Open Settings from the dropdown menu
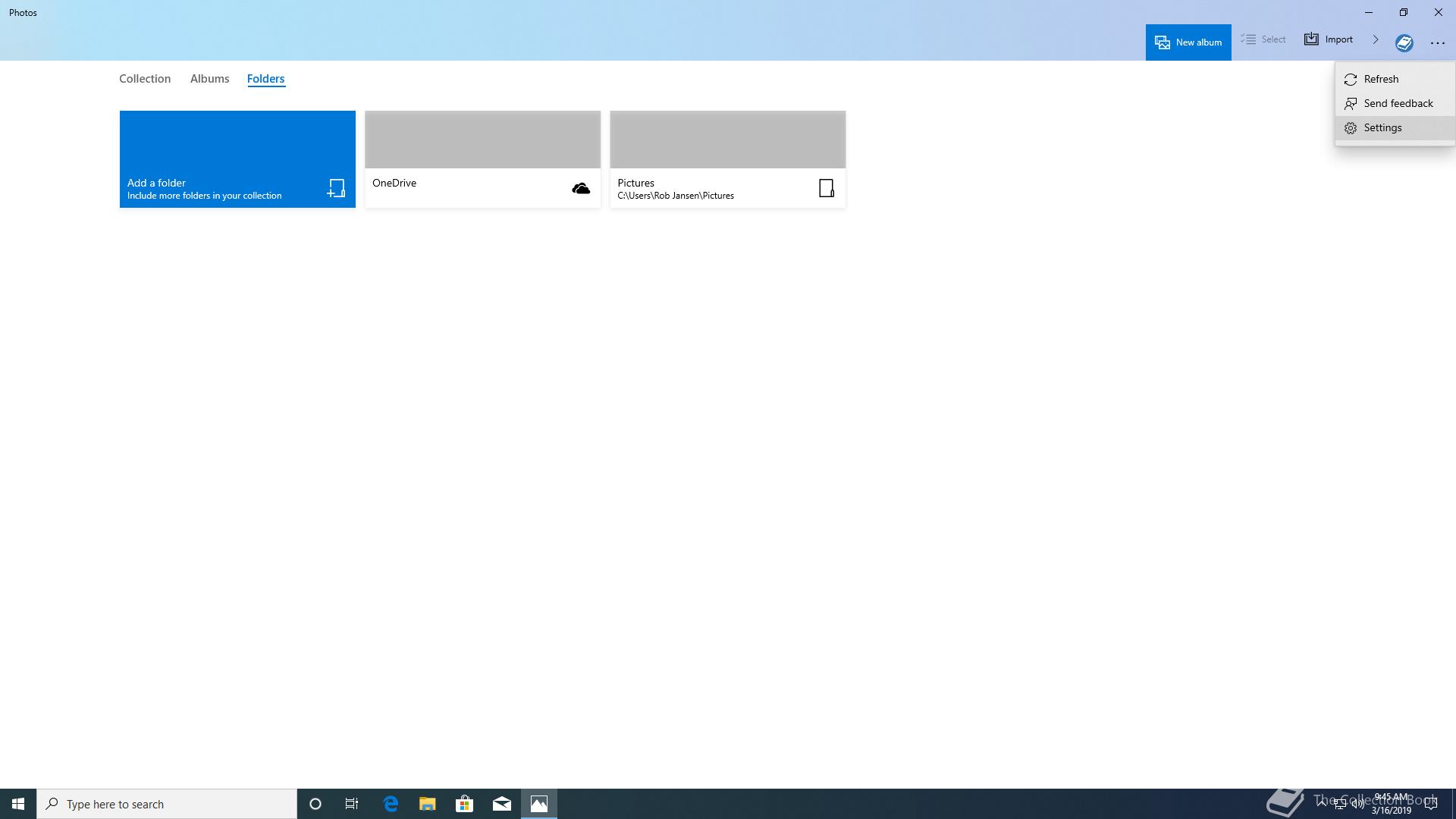The width and height of the screenshot is (1456, 819). tap(1382, 127)
